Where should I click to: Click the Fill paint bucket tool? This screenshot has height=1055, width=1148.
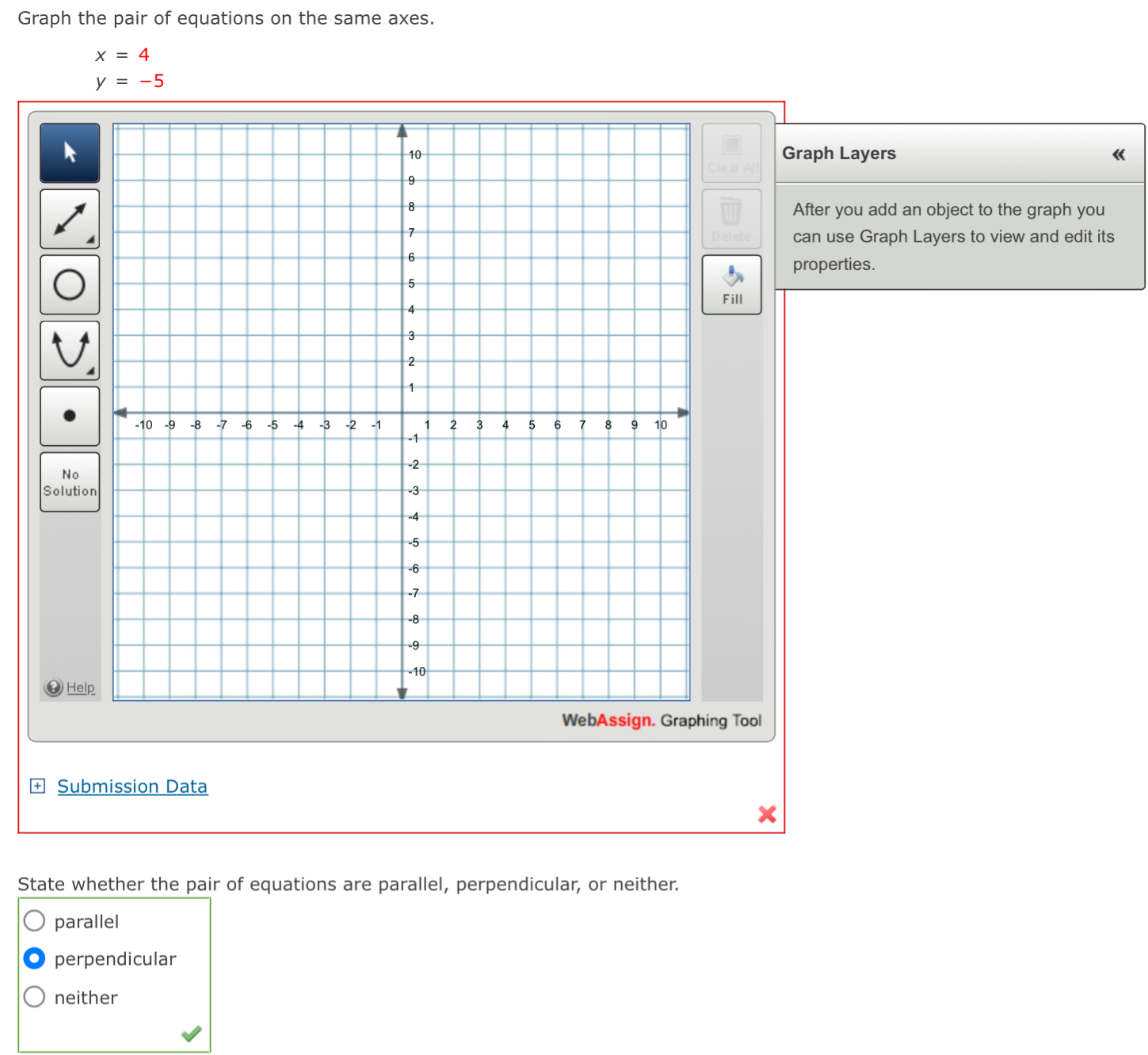[730, 284]
